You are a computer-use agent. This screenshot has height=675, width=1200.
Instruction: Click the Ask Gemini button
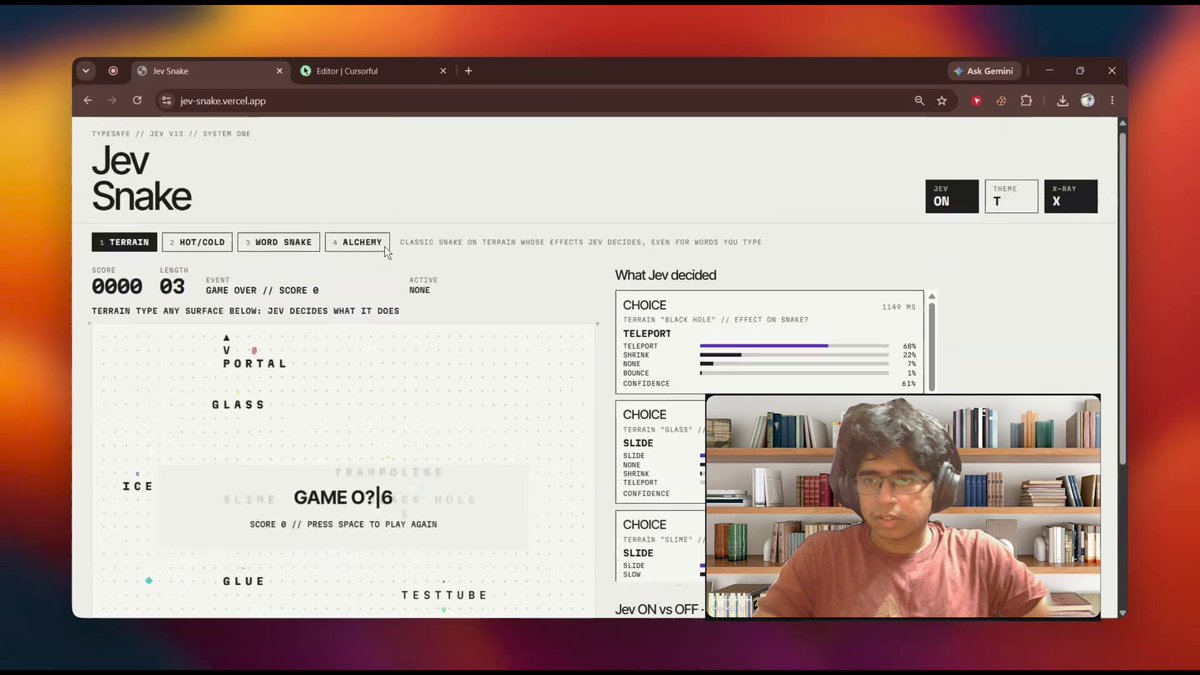point(983,71)
